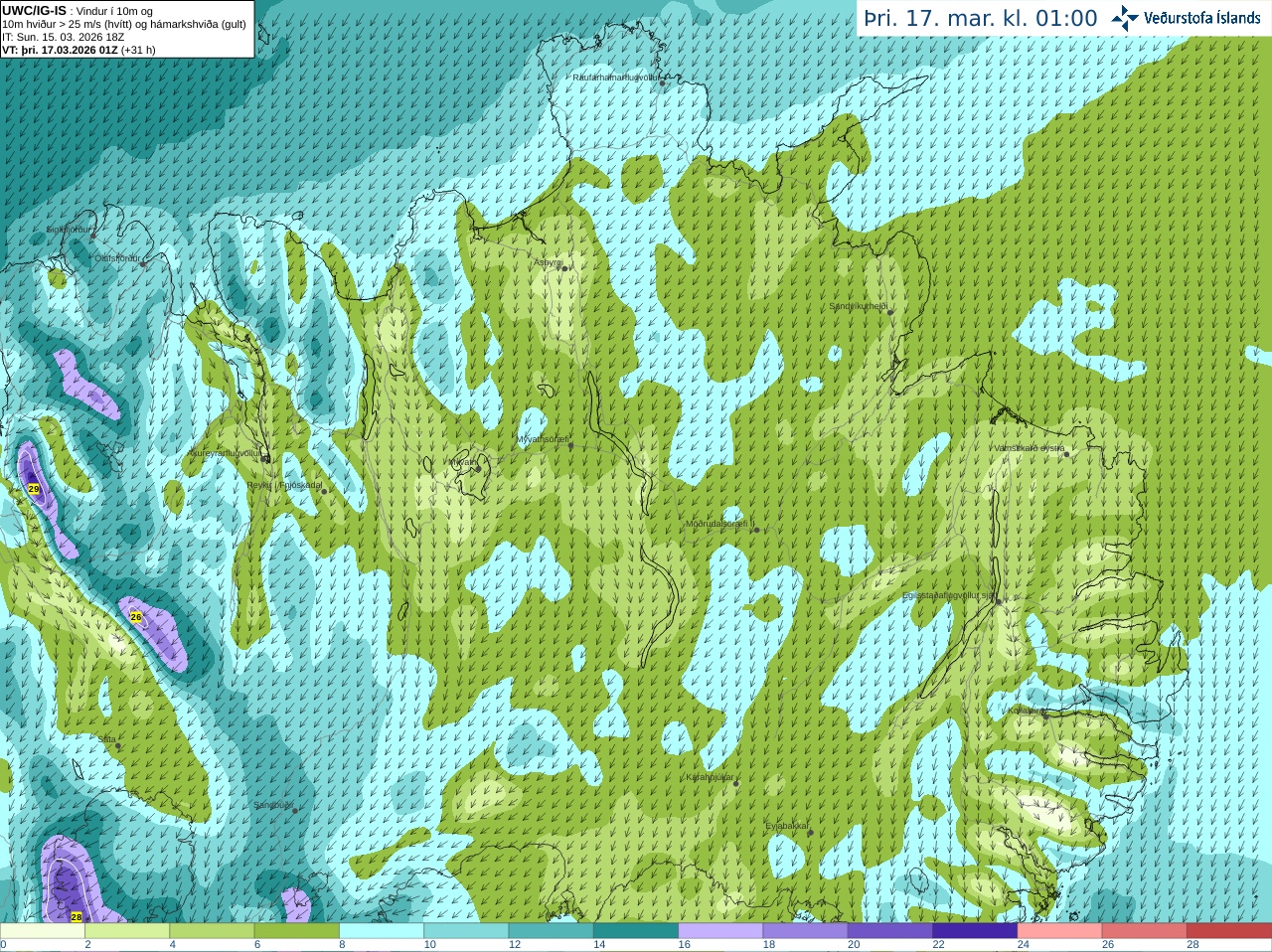The width and height of the screenshot is (1272, 952).
Task: Click the yellow 28 gust marker
Action: [77, 917]
